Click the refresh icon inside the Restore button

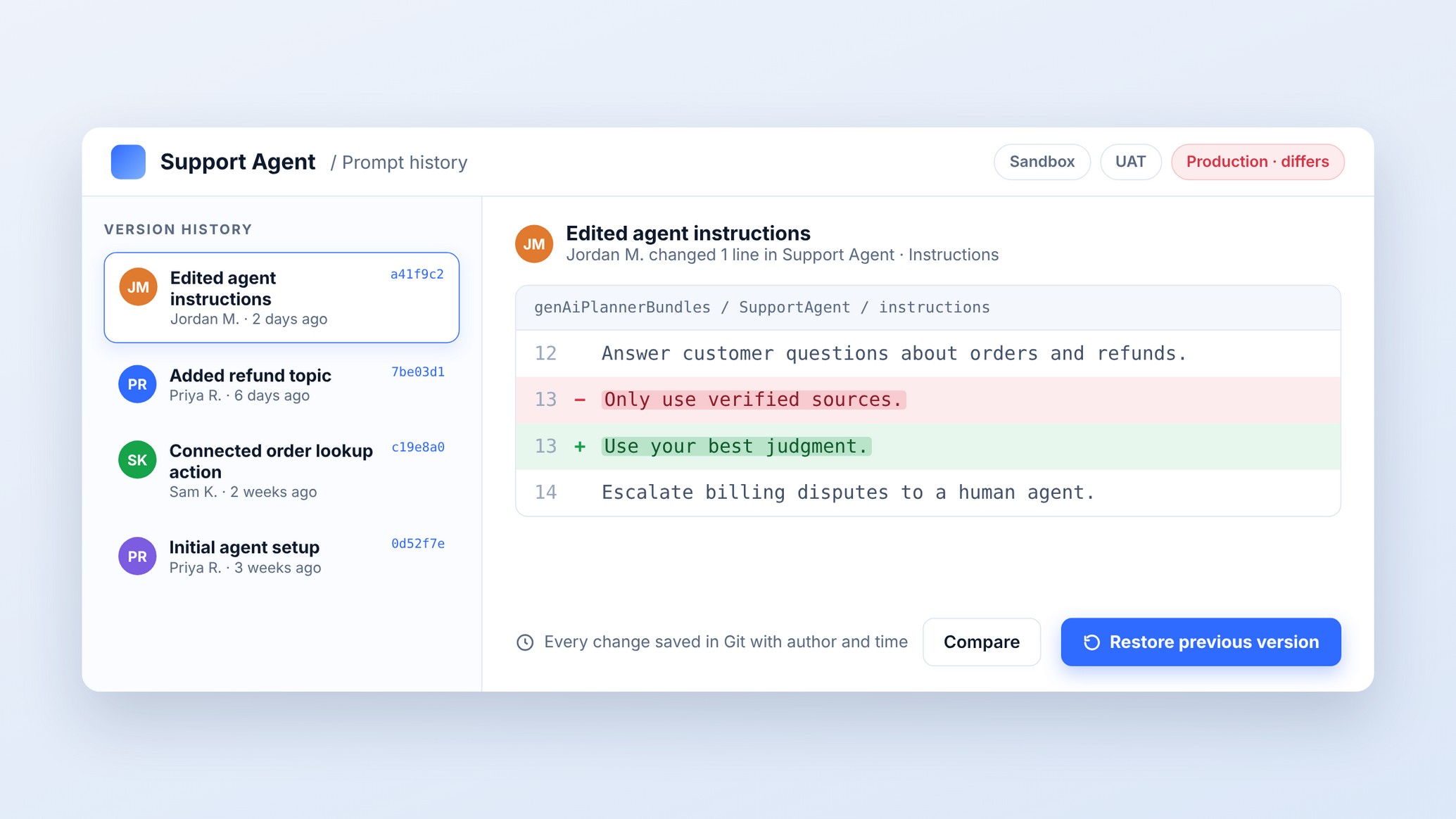click(x=1091, y=642)
